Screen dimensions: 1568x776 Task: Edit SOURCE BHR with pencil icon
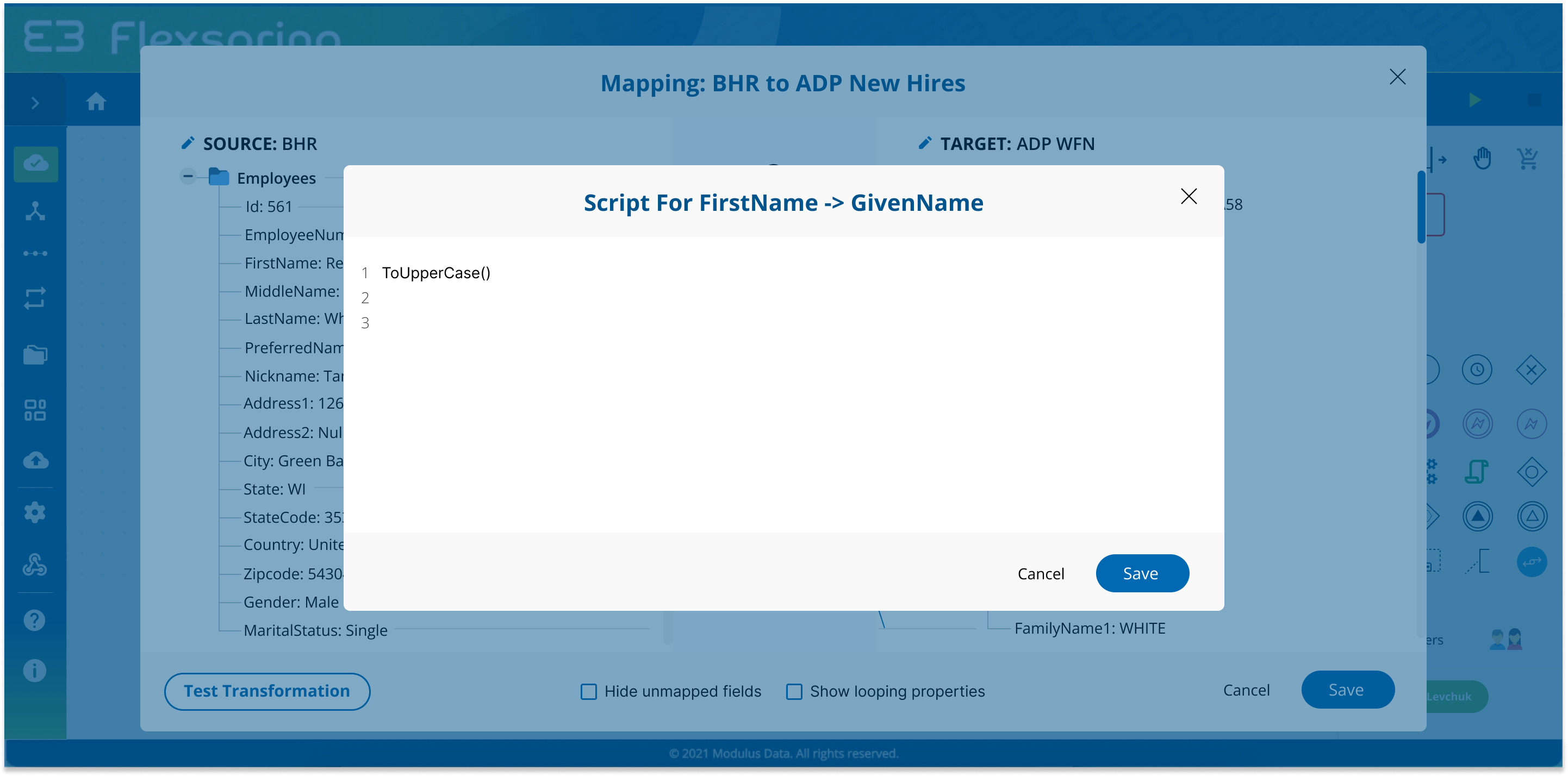point(188,143)
